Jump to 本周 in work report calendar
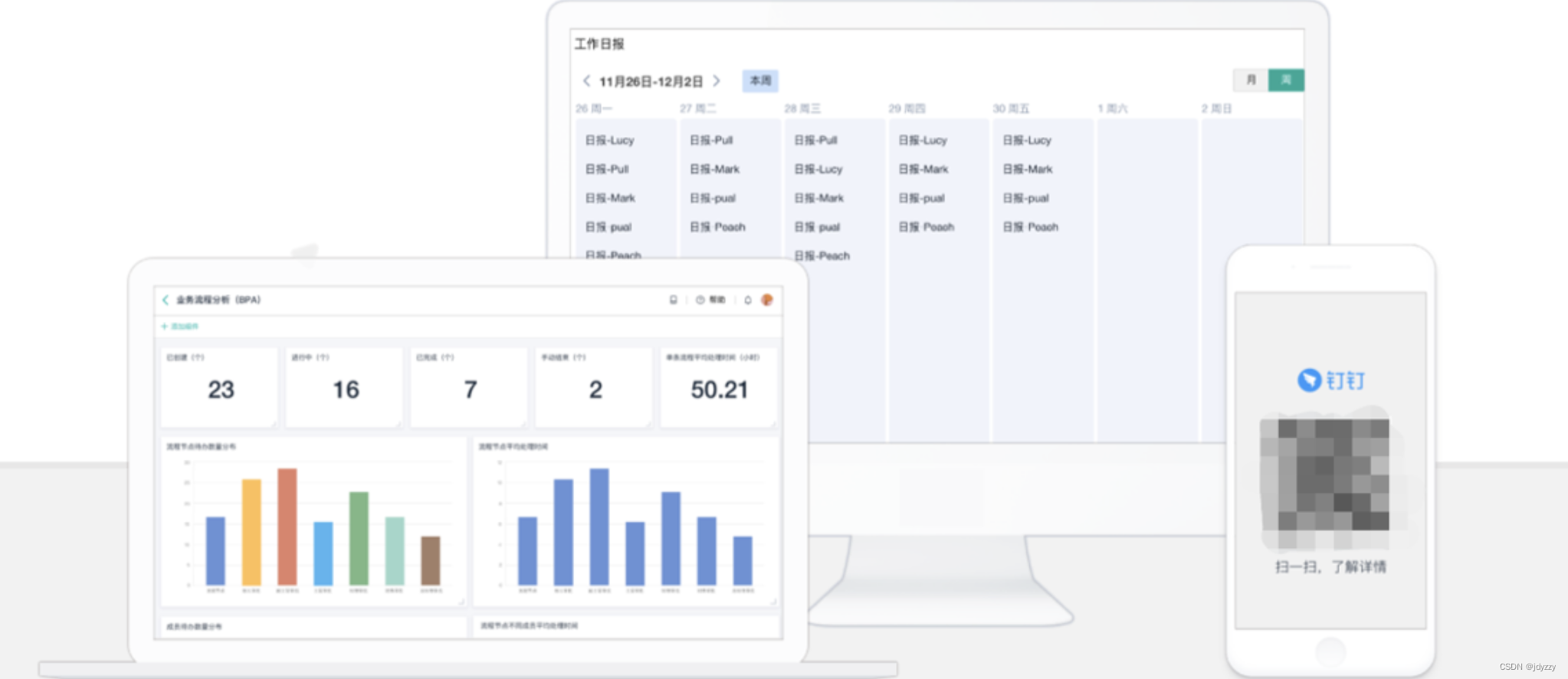Image resolution: width=1568 pixels, height=679 pixels. click(760, 80)
